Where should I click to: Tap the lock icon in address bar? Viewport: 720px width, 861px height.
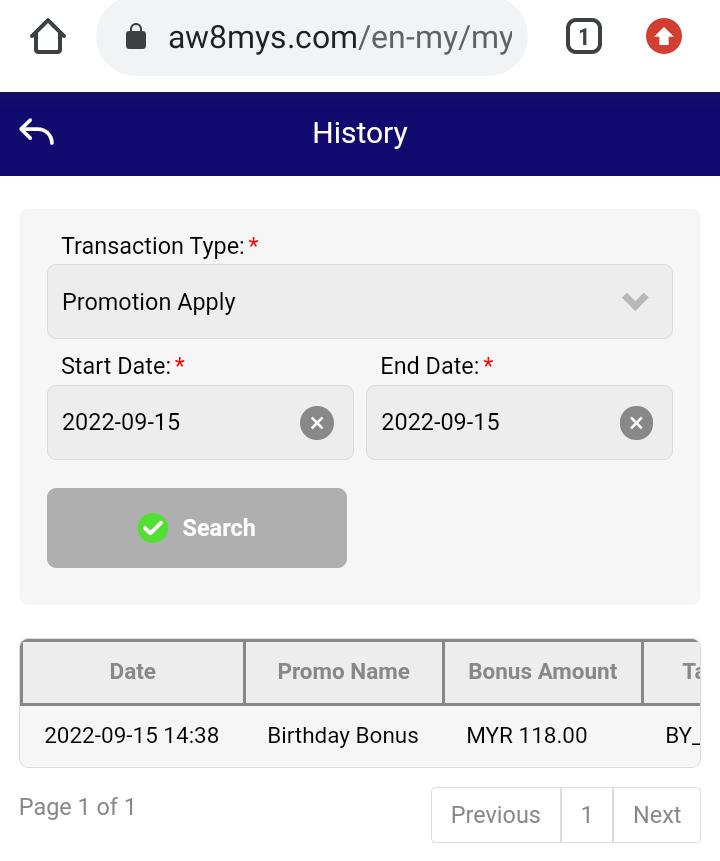pos(136,38)
